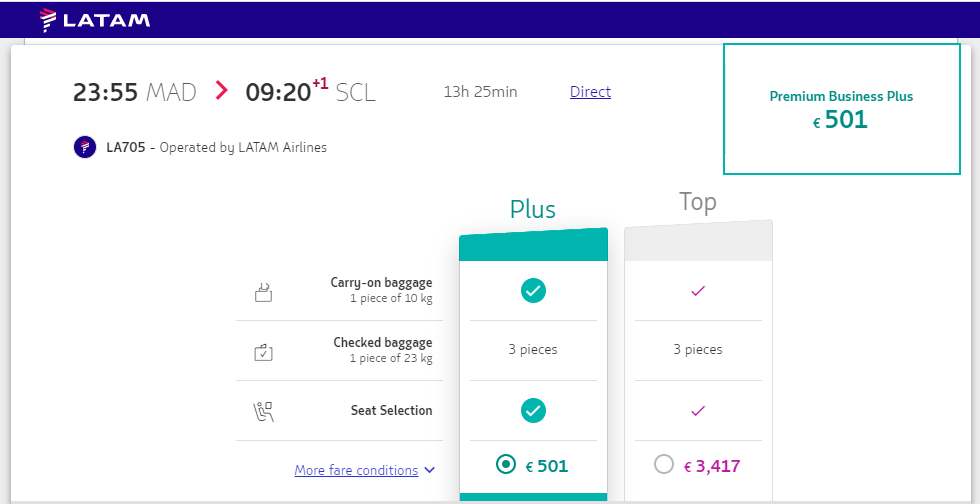This screenshot has height=504, width=980.
Task: Click the Checked baggage label
Action: point(382,343)
